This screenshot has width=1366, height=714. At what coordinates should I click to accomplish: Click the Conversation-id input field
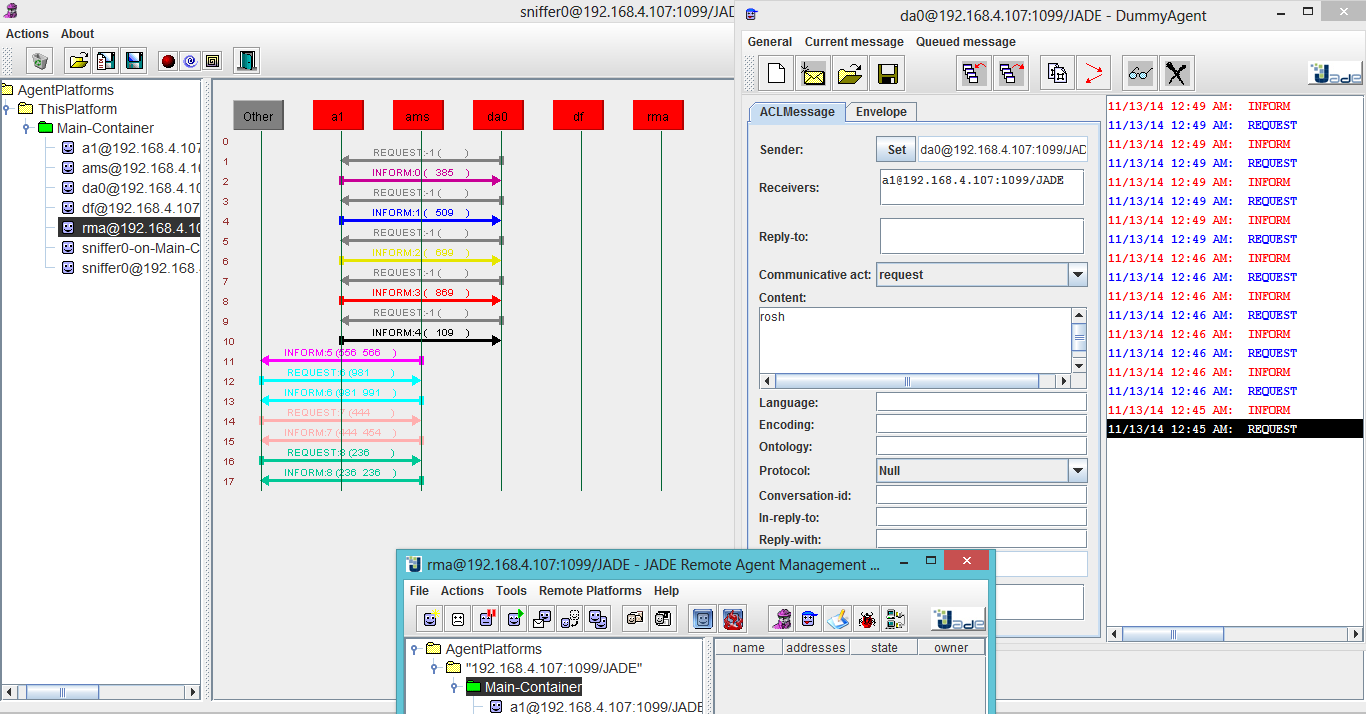click(981, 495)
